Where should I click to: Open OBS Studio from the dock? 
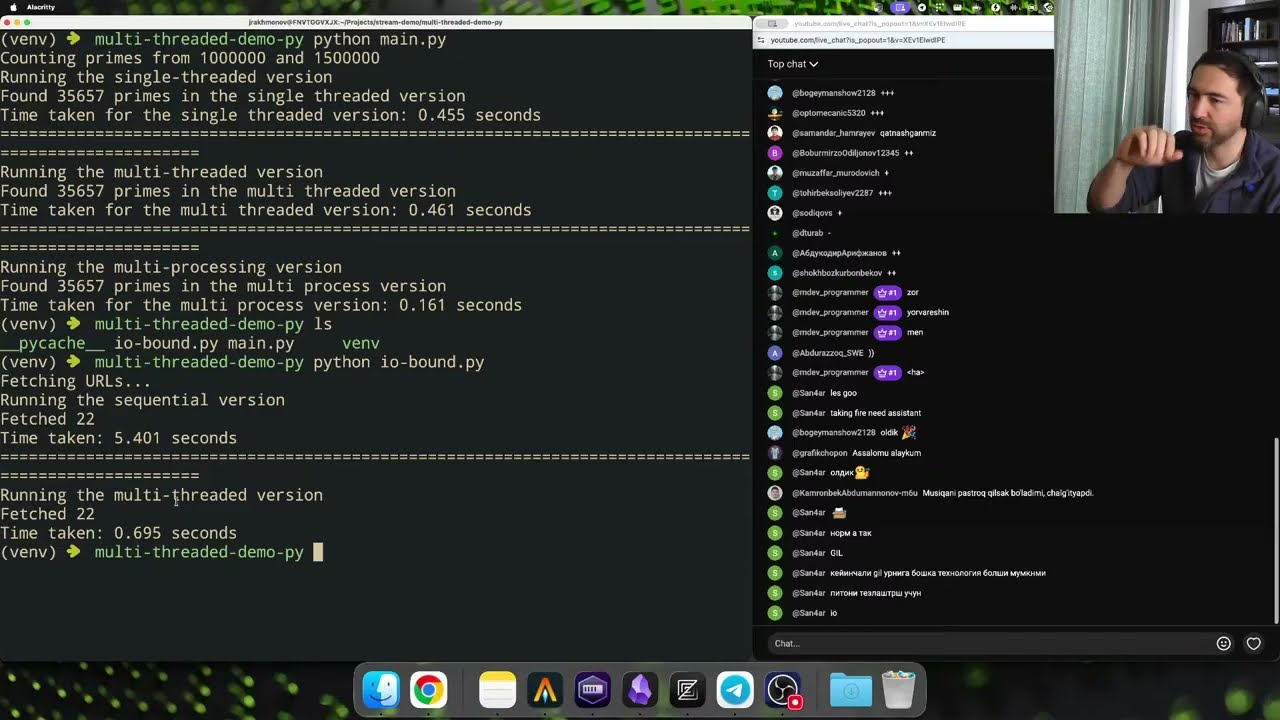(783, 690)
